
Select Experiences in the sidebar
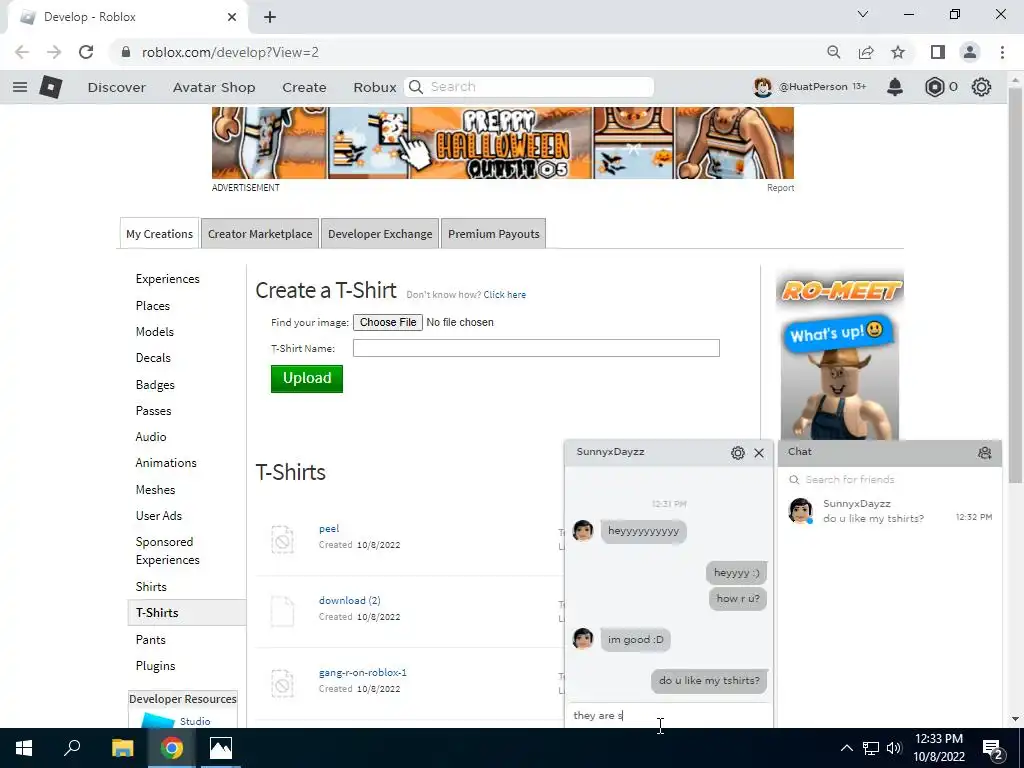(168, 279)
